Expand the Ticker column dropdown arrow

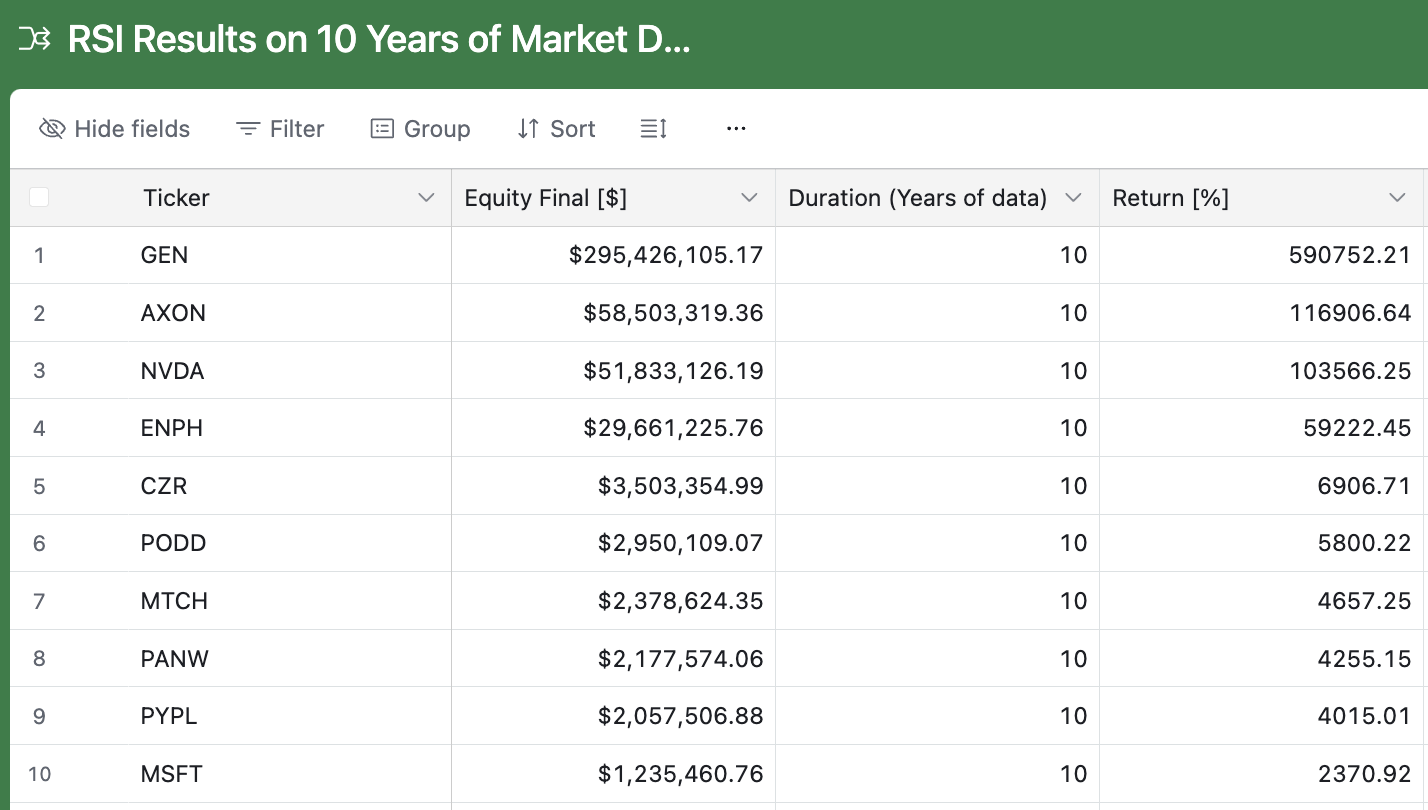click(426, 198)
